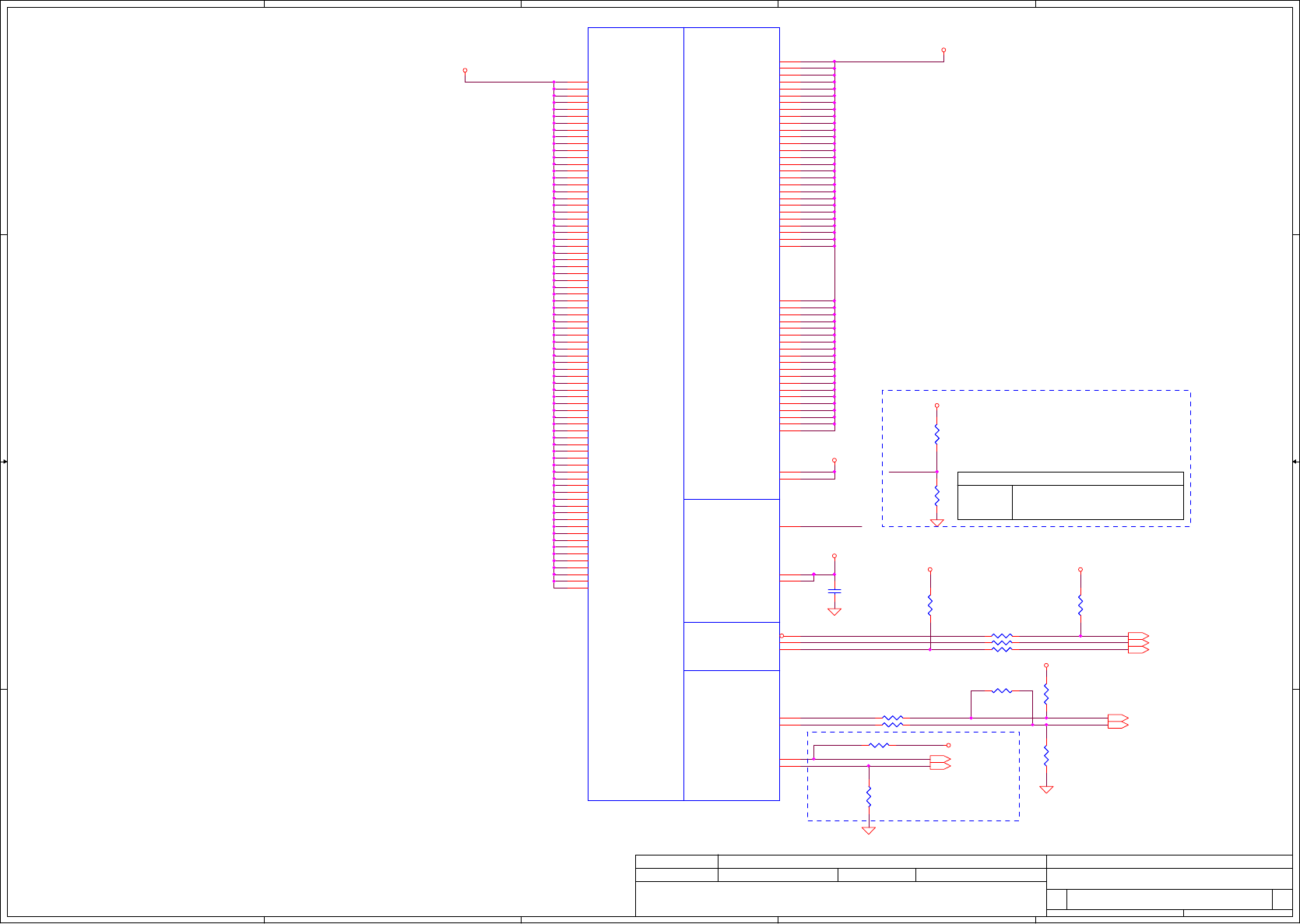Select the power terminal at the IC's top-left rail
1300x924 pixels.
coord(465,70)
